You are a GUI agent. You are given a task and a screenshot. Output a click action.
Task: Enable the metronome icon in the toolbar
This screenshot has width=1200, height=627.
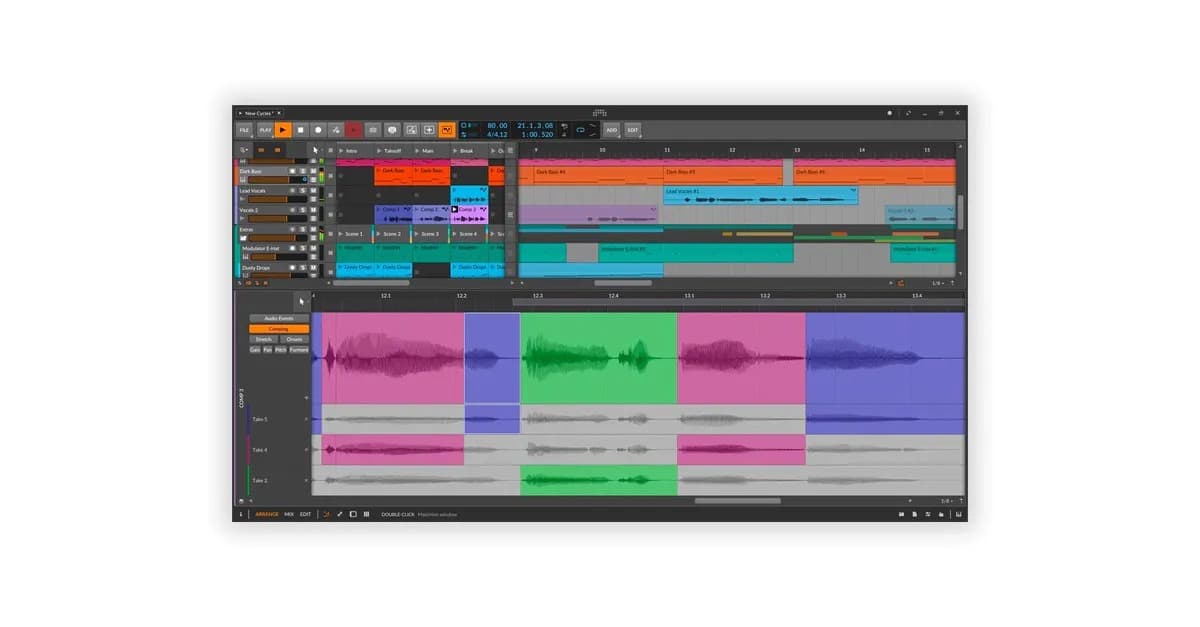336,129
